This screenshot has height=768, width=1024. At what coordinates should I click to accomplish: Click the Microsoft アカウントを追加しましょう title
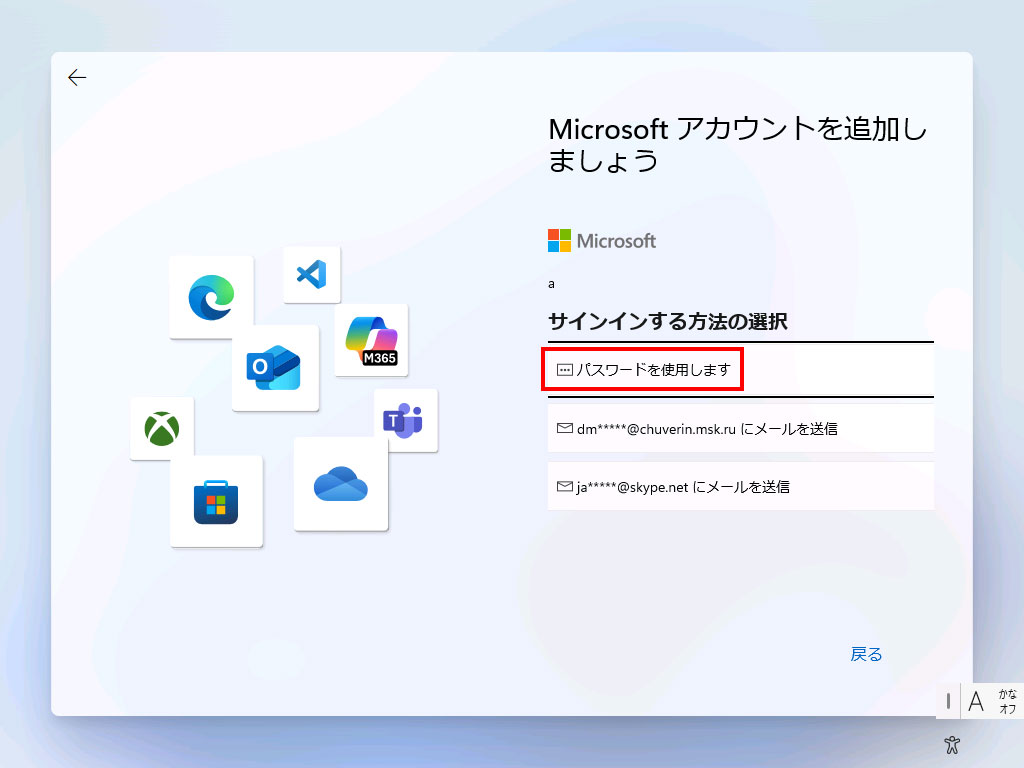(x=738, y=145)
